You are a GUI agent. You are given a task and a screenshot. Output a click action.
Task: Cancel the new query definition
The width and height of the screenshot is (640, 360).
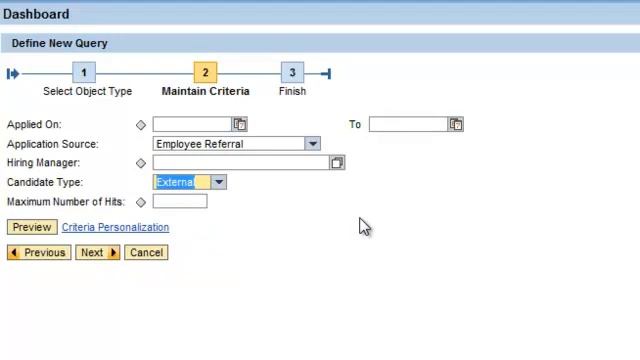click(146, 253)
